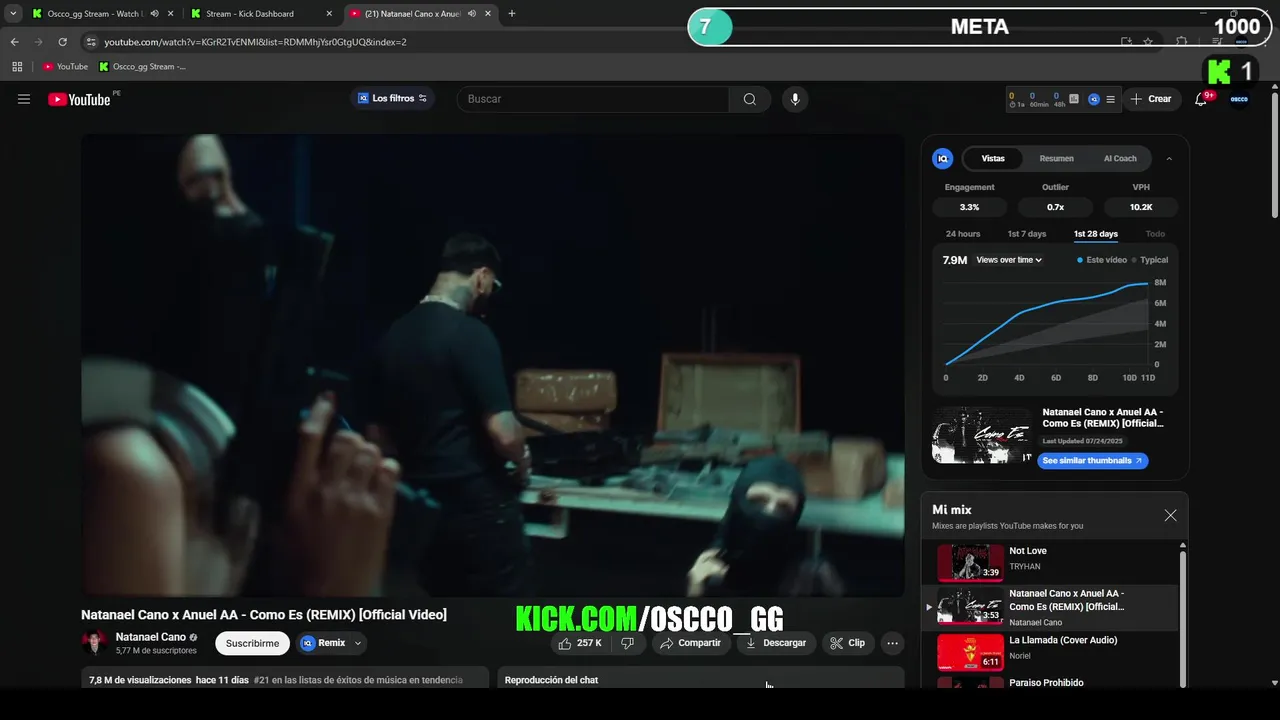This screenshot has width=1280, height=720.
Task: Click the browser address bar URL
Action: pyautogui.click(x=255, y=42)
